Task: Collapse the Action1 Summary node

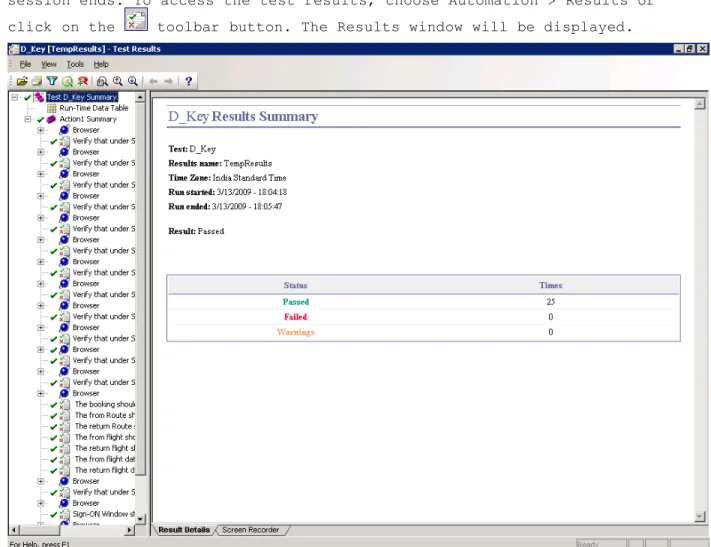Action: coord(28,119)
